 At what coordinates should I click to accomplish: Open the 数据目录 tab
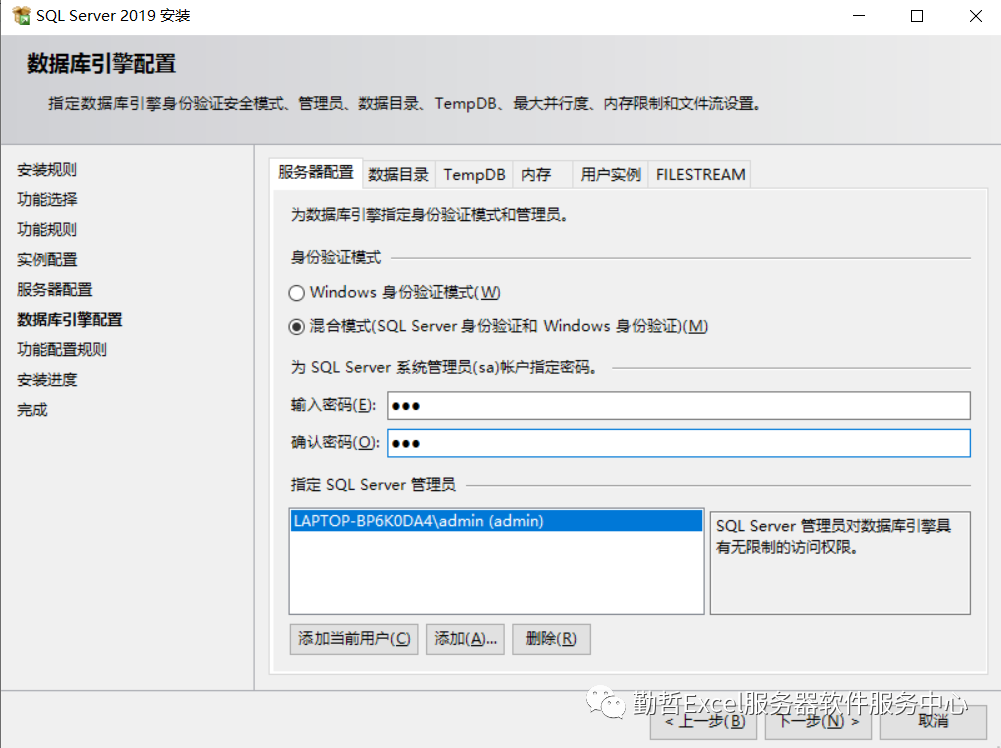(x=399, y=174)
